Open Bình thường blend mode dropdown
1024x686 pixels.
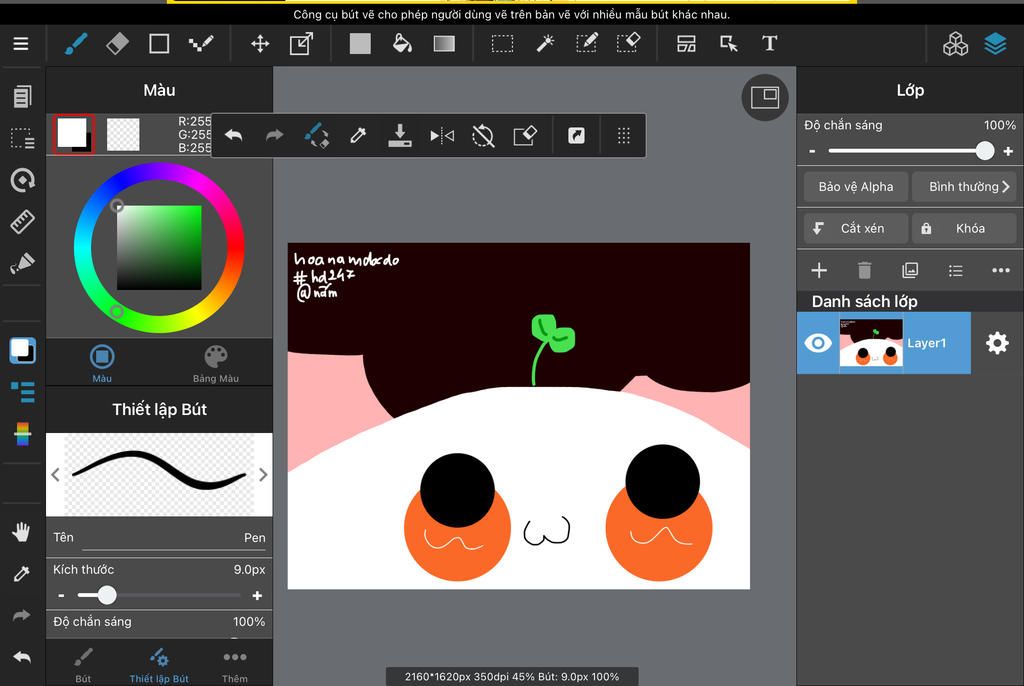click(964, 187)
